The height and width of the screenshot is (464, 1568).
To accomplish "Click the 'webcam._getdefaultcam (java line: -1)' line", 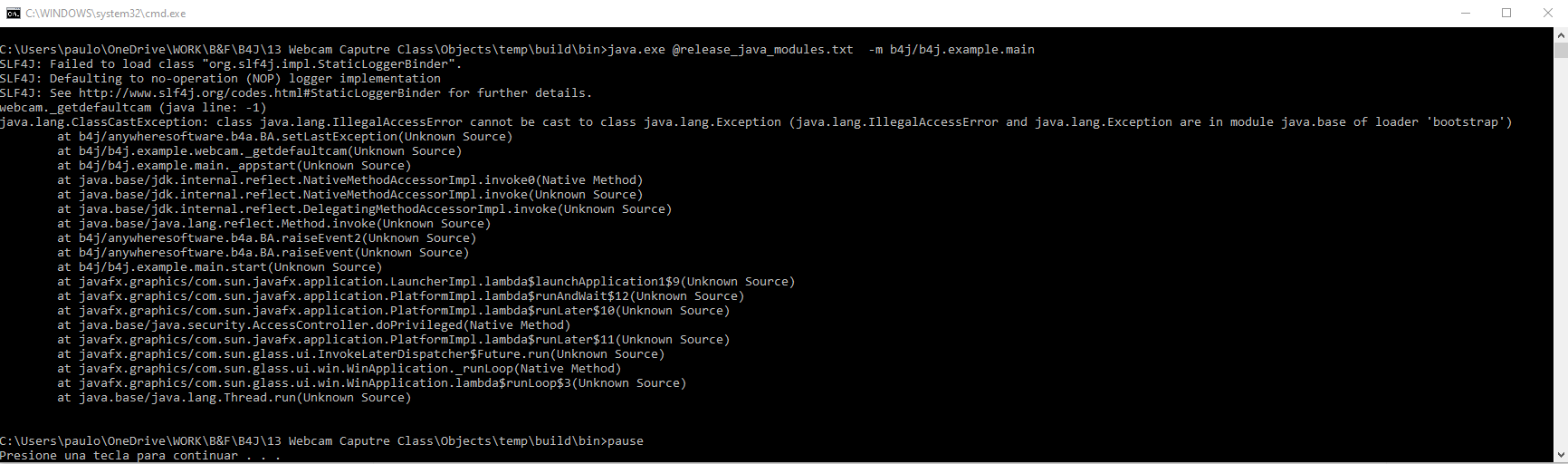I will (133, 108).
